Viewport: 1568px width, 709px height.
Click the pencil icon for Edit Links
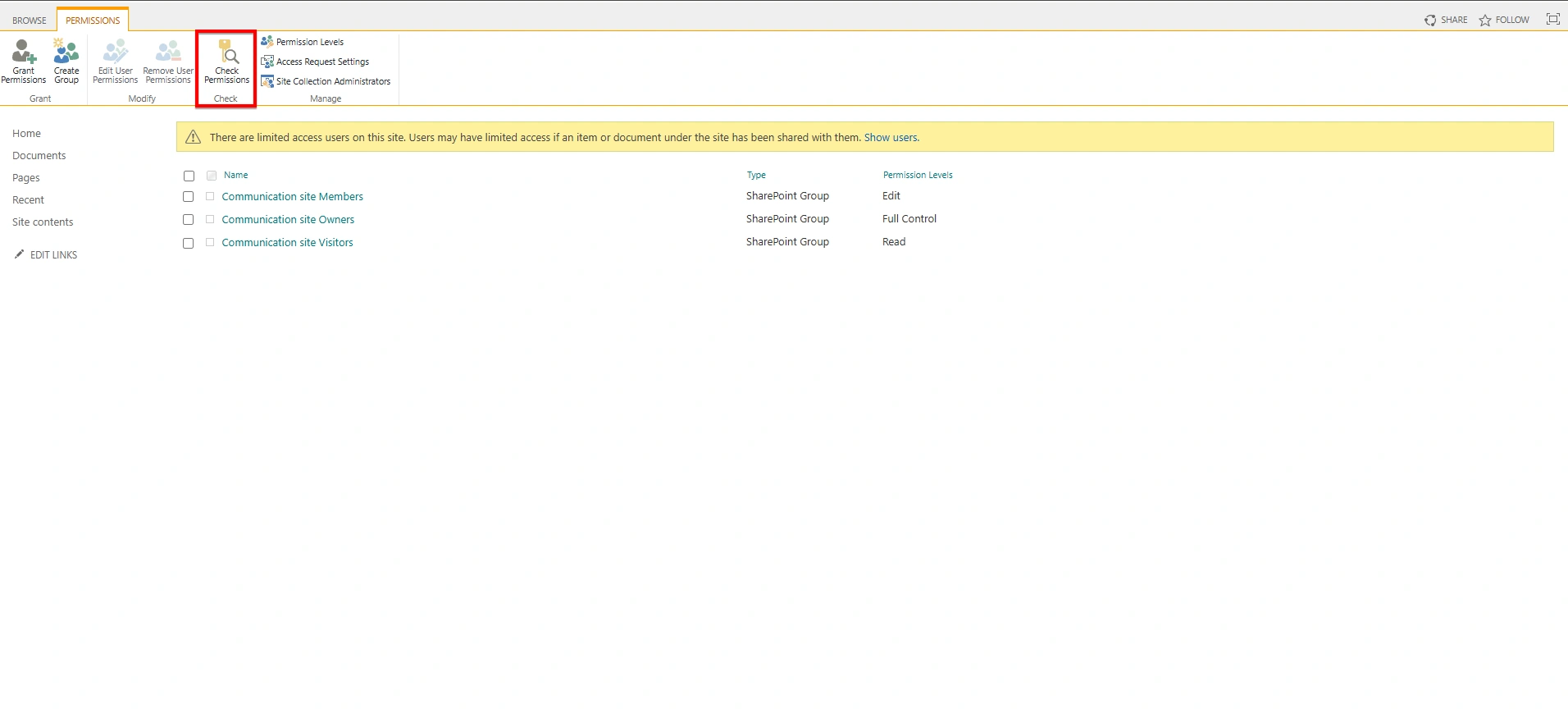19,254
